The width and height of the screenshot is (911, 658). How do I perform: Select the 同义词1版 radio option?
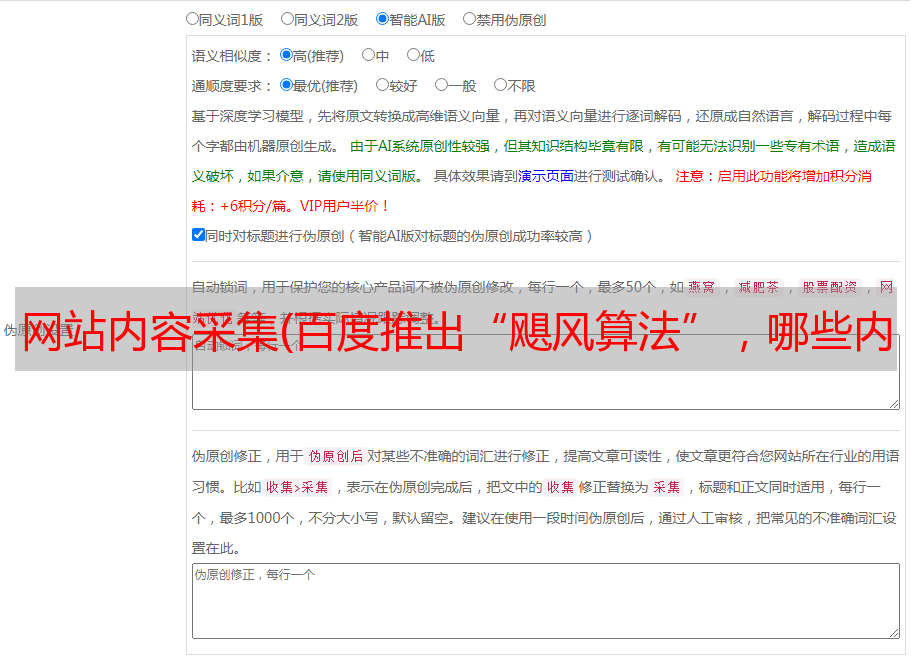pyautogui.click(x=192, y=19)
